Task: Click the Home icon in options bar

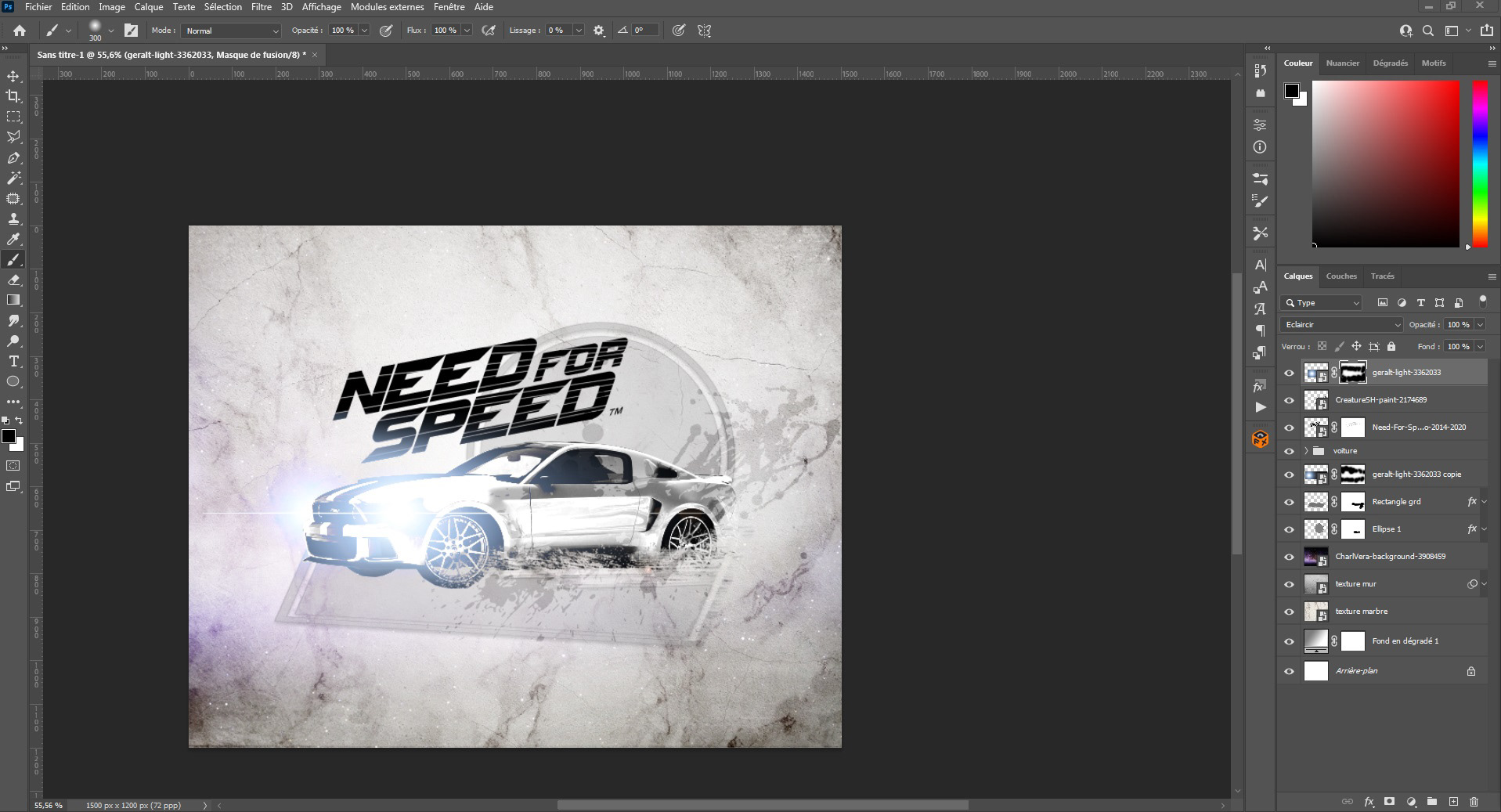Action: tap(20, 31)
